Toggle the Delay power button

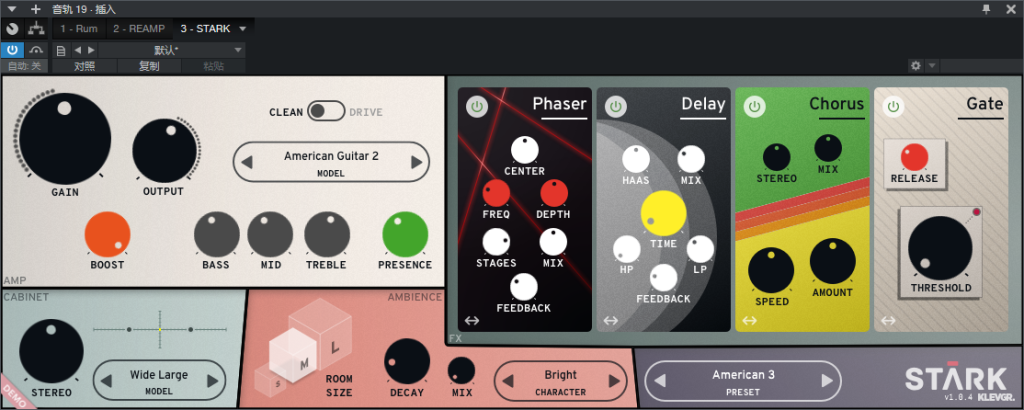click(x=615, y=106)
